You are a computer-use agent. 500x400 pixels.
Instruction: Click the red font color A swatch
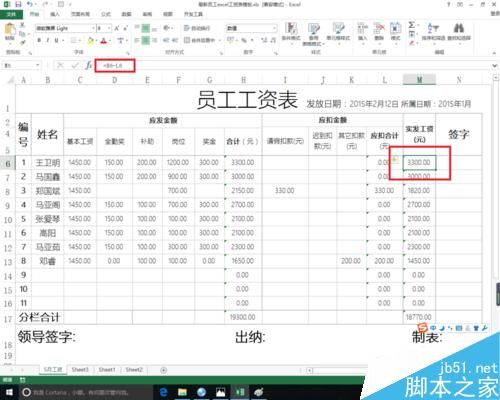pos(104,41)
